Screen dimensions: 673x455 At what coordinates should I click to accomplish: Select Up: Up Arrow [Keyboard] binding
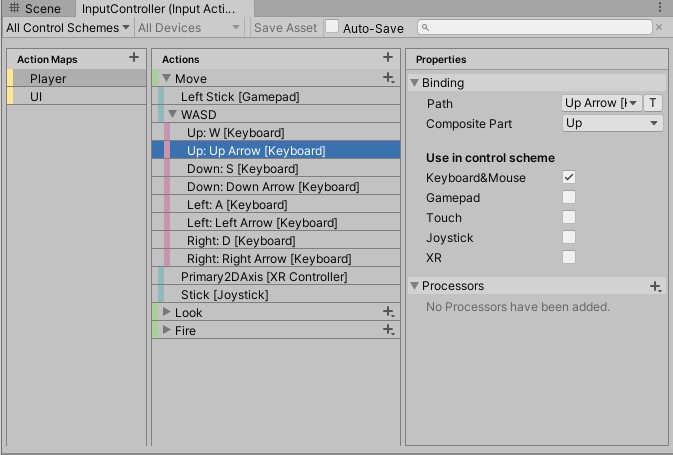click(x=276, y=151)
